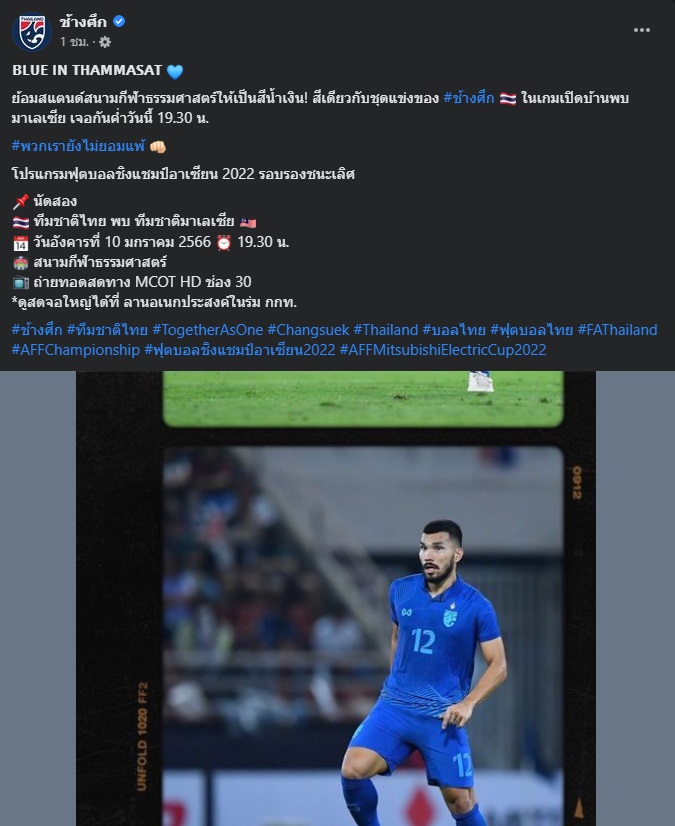Open the #พวกเรายังไม่ยอมแพ้ hashtag
The image size is (675, 826).
click(x=78, y=146)
